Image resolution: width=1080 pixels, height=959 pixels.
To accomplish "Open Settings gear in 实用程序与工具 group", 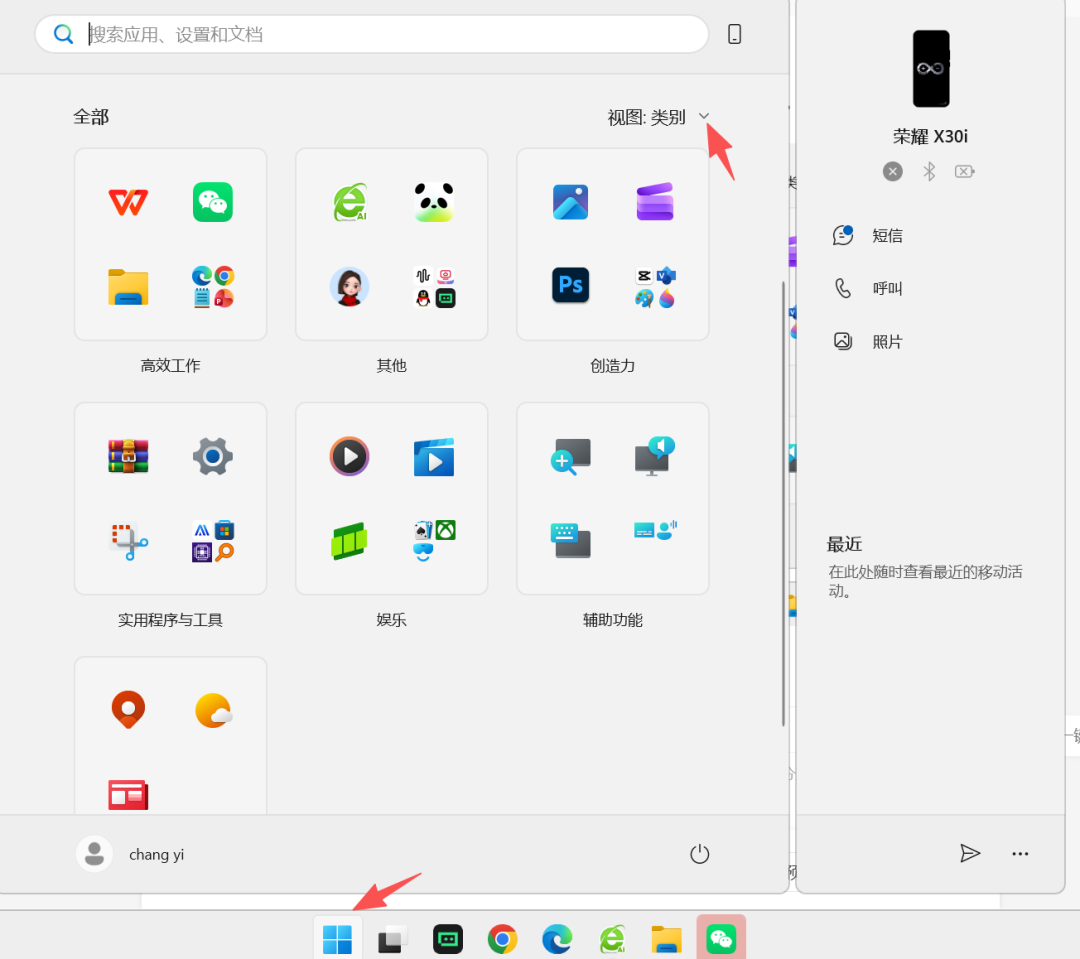I will [x=213, y=457].
